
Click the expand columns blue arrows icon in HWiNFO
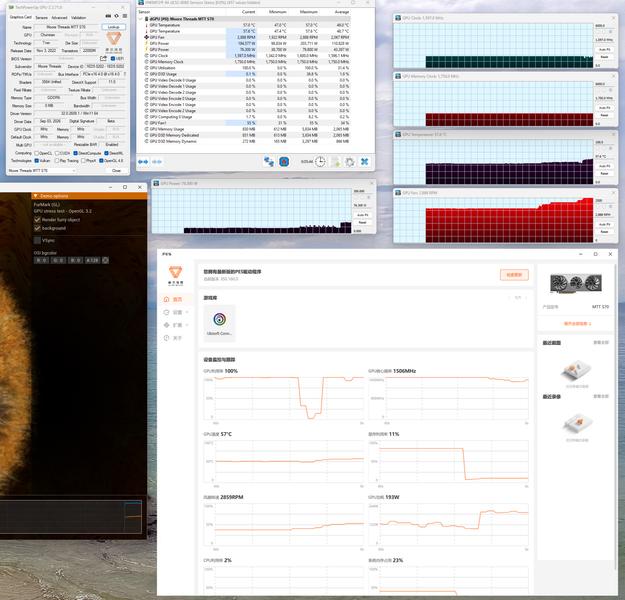(x=143, y=162)
